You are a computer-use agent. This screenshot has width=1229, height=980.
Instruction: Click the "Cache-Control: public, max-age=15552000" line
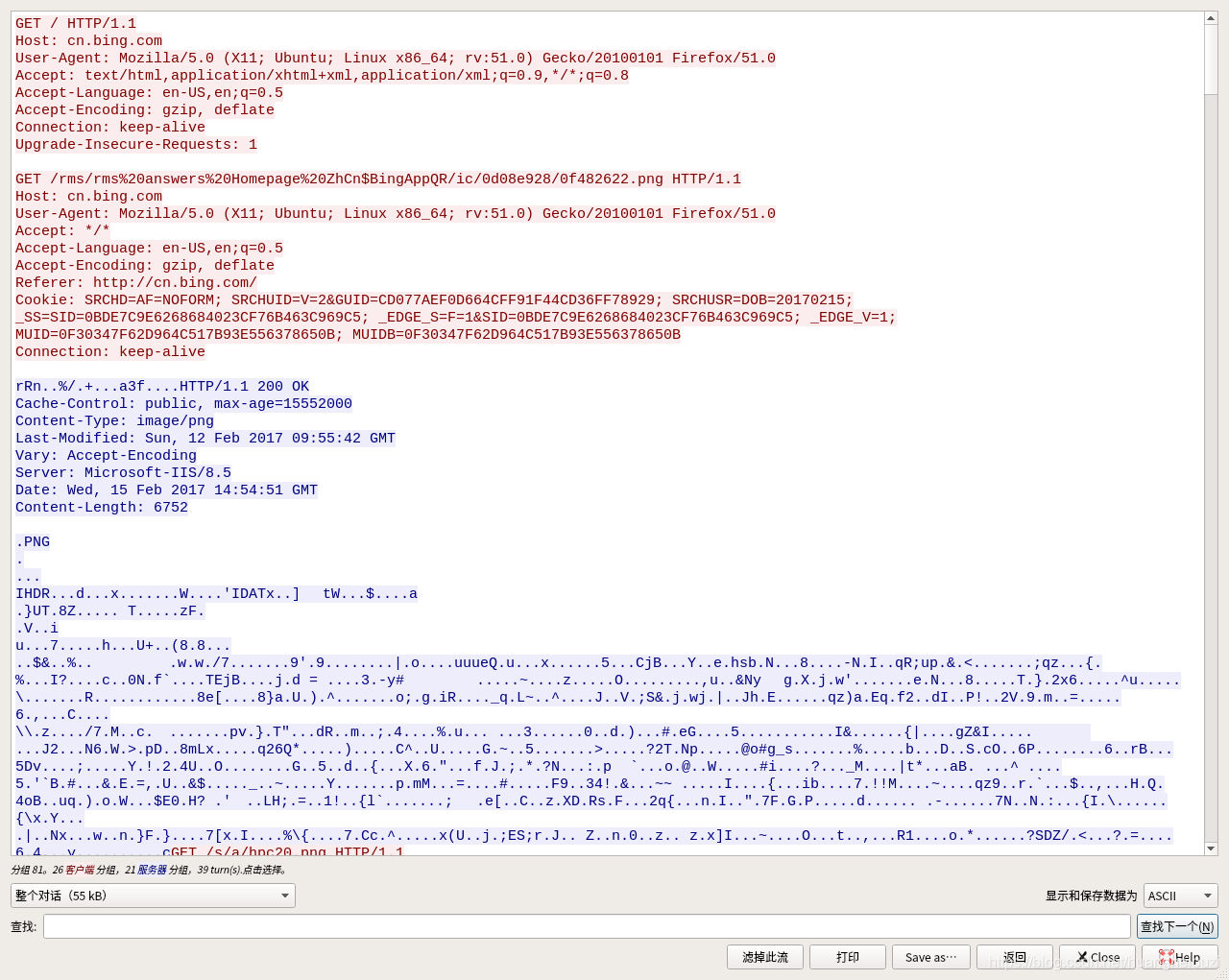(183, 403)
